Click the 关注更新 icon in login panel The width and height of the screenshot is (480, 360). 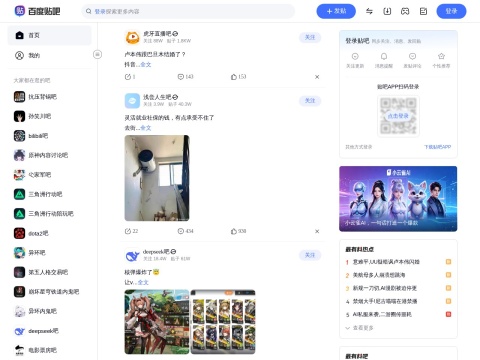tap(355, 56)
